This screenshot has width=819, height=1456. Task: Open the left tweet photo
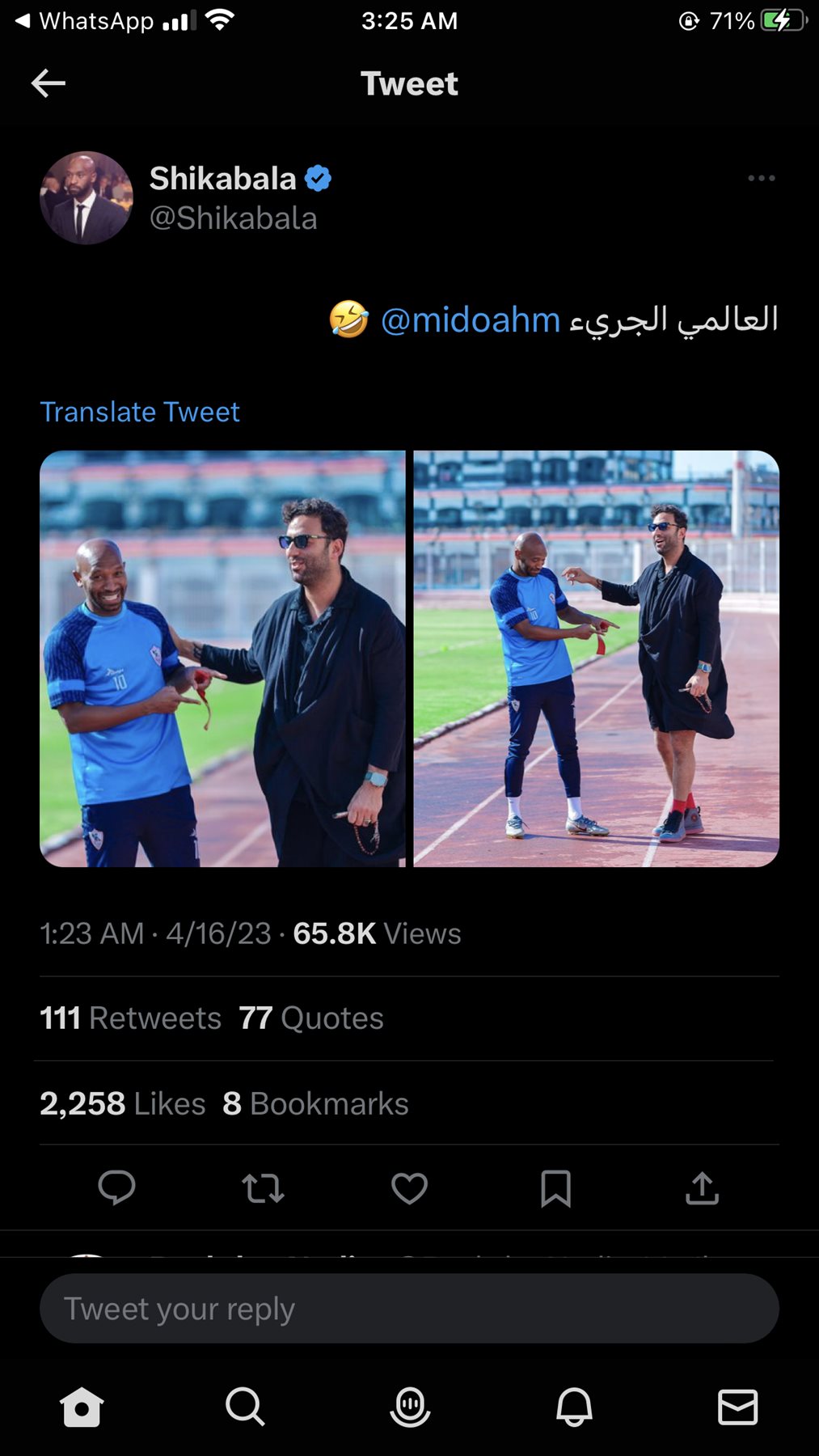222,658
